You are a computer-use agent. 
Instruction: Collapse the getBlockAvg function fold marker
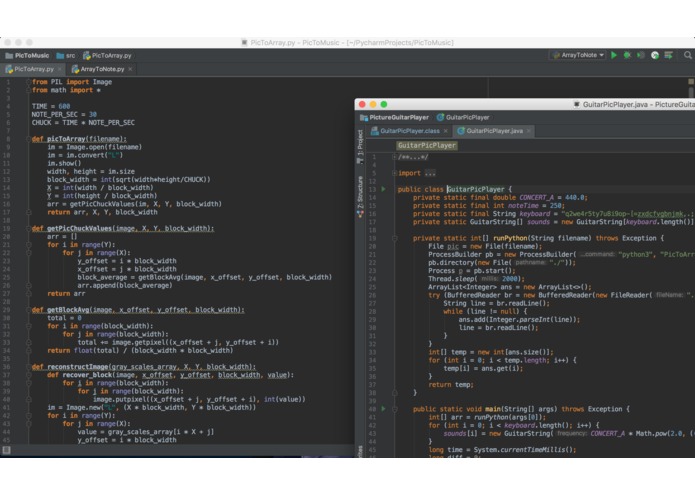coord(28,310)
